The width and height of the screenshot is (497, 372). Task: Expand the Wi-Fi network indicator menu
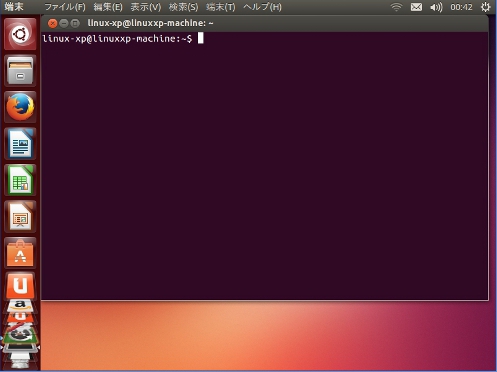pyautogui.click(x=396, y=7)
